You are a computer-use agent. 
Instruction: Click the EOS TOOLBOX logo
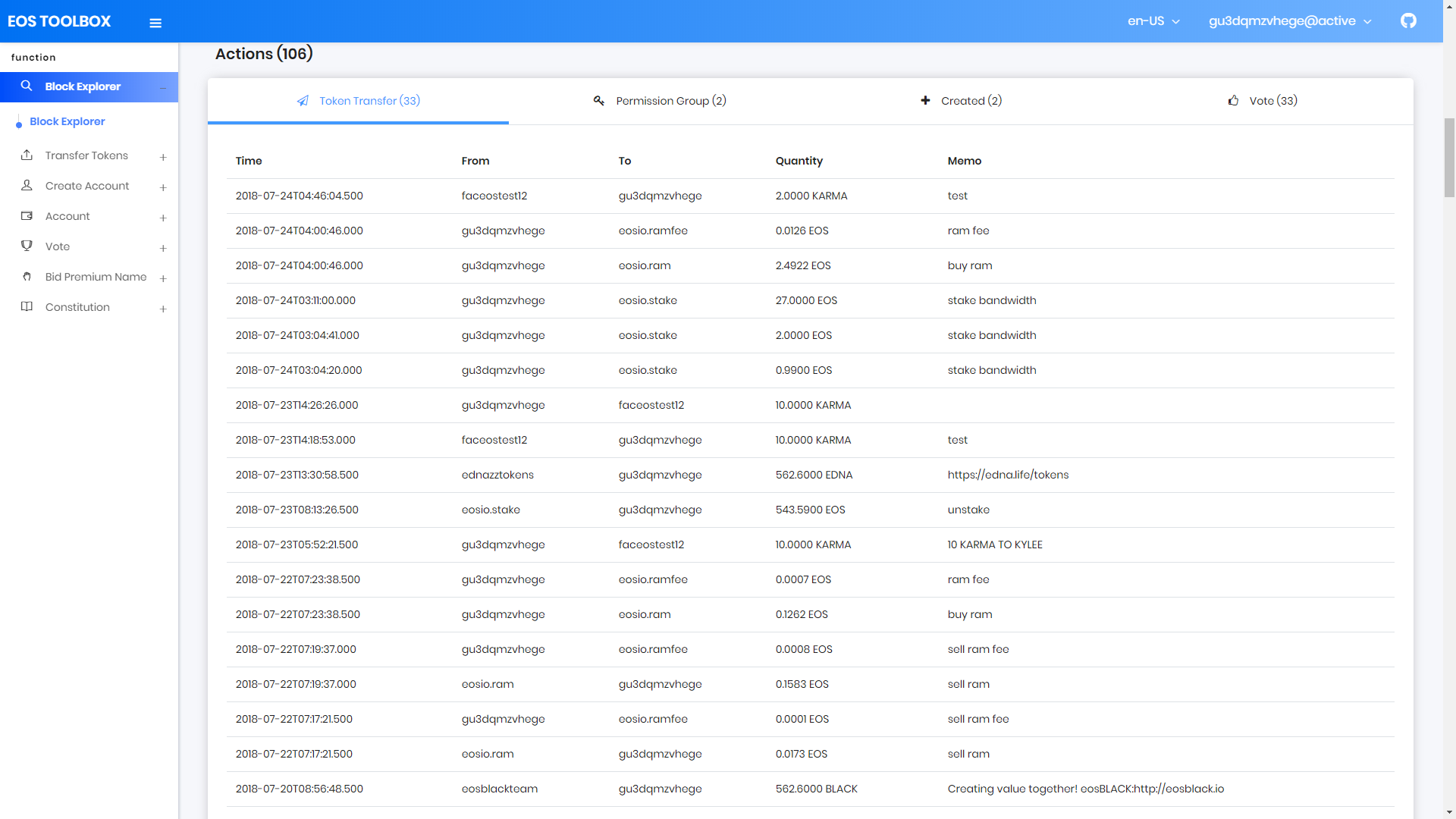(59, 21)
